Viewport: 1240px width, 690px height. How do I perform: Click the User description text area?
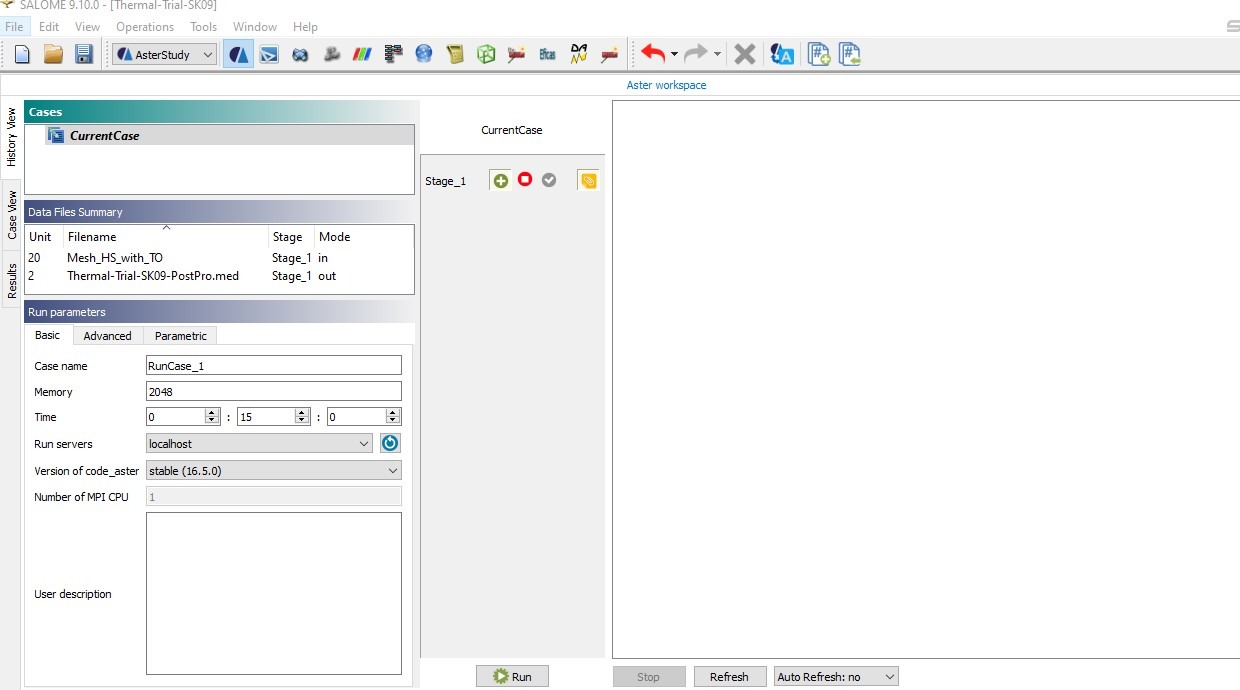(274, 594)
